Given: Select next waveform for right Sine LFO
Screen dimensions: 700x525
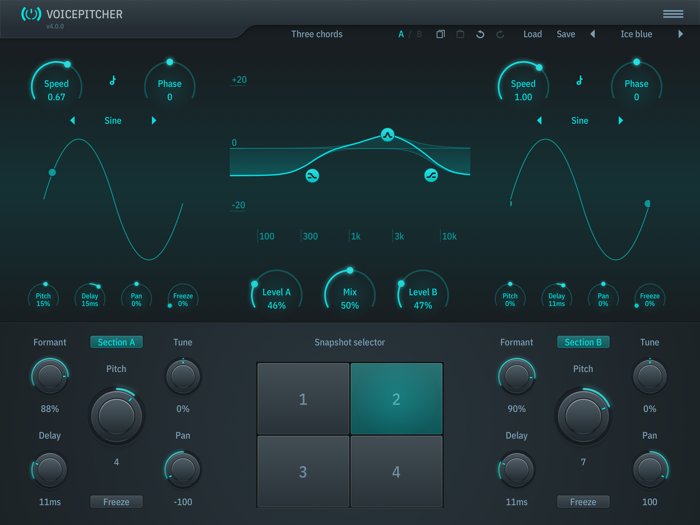Looking at the screenshot, I should [x=621, y=121].
